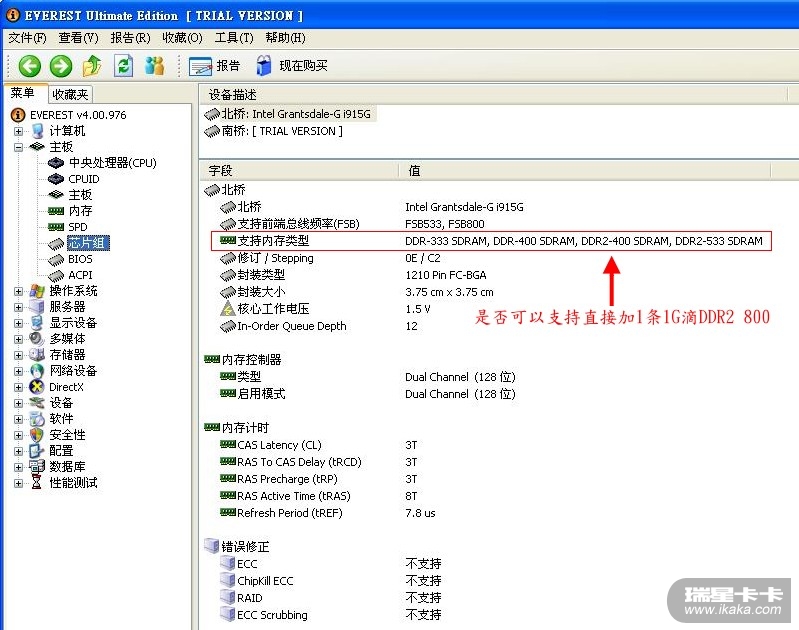799x630 pixels.
Task: Click the 数据库 database icon
Action: tap(37, 467)
